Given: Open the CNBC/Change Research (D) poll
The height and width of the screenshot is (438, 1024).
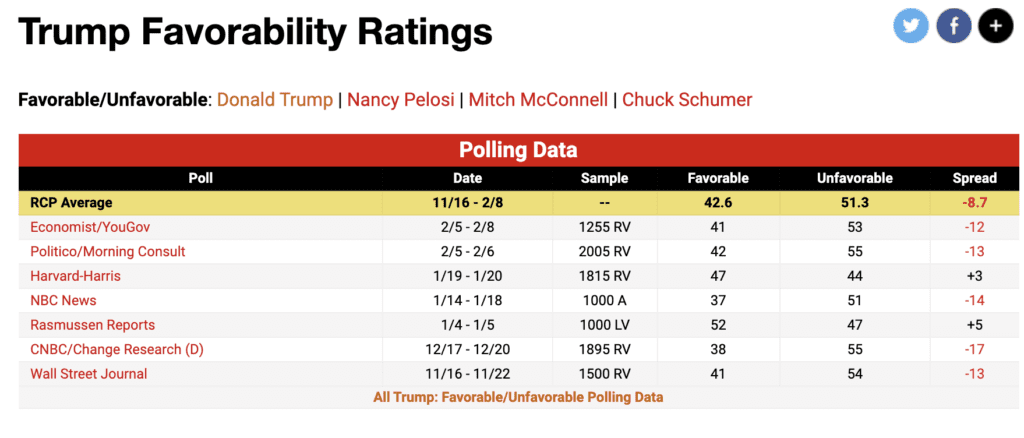Looking at the screenshot, I should click(x=122, y=349).
